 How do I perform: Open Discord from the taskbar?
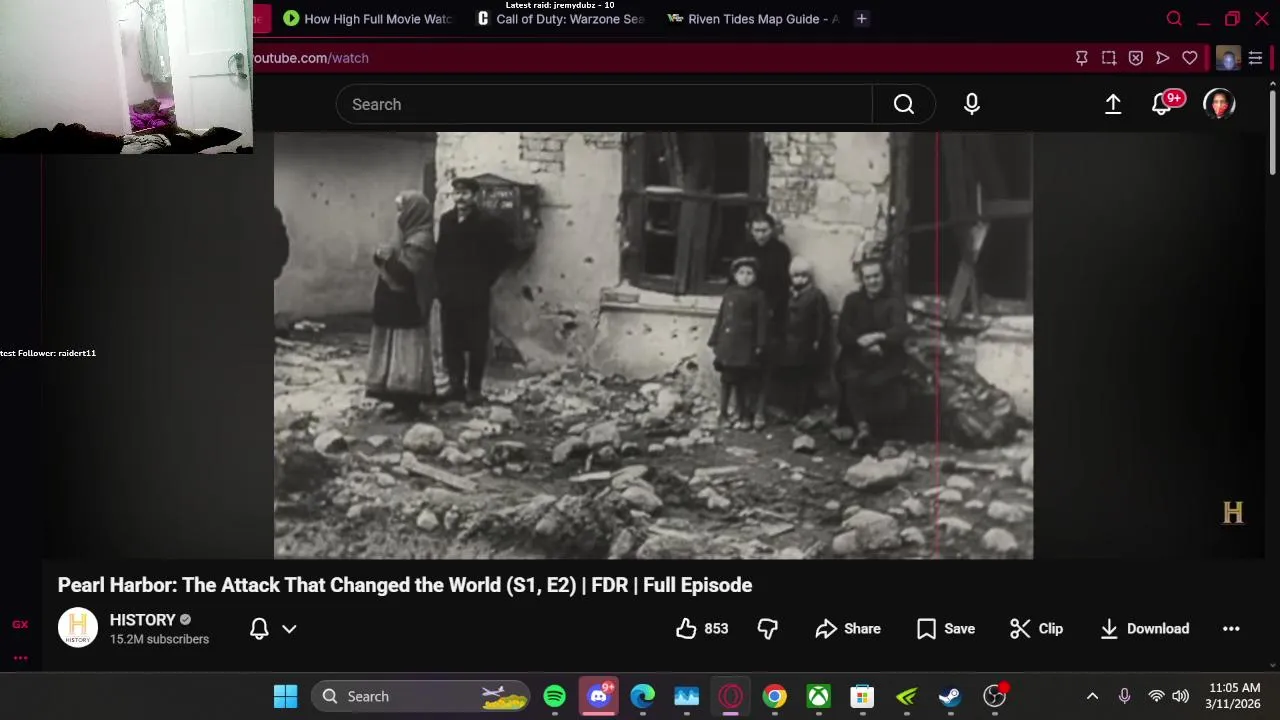pyautogui.click(x=599, y=696)
